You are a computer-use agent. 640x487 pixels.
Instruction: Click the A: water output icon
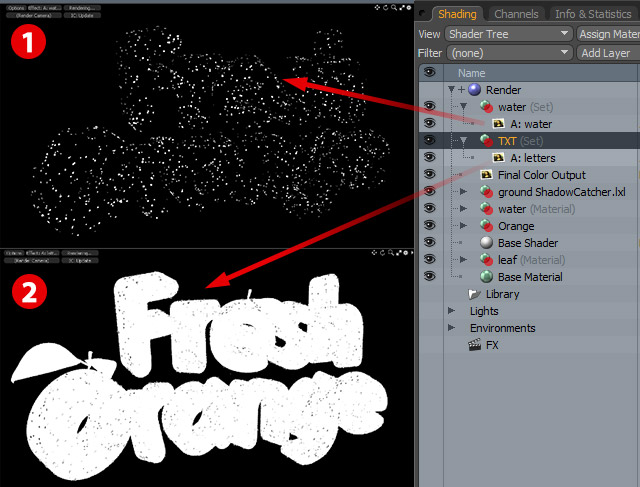pos(498,124)
